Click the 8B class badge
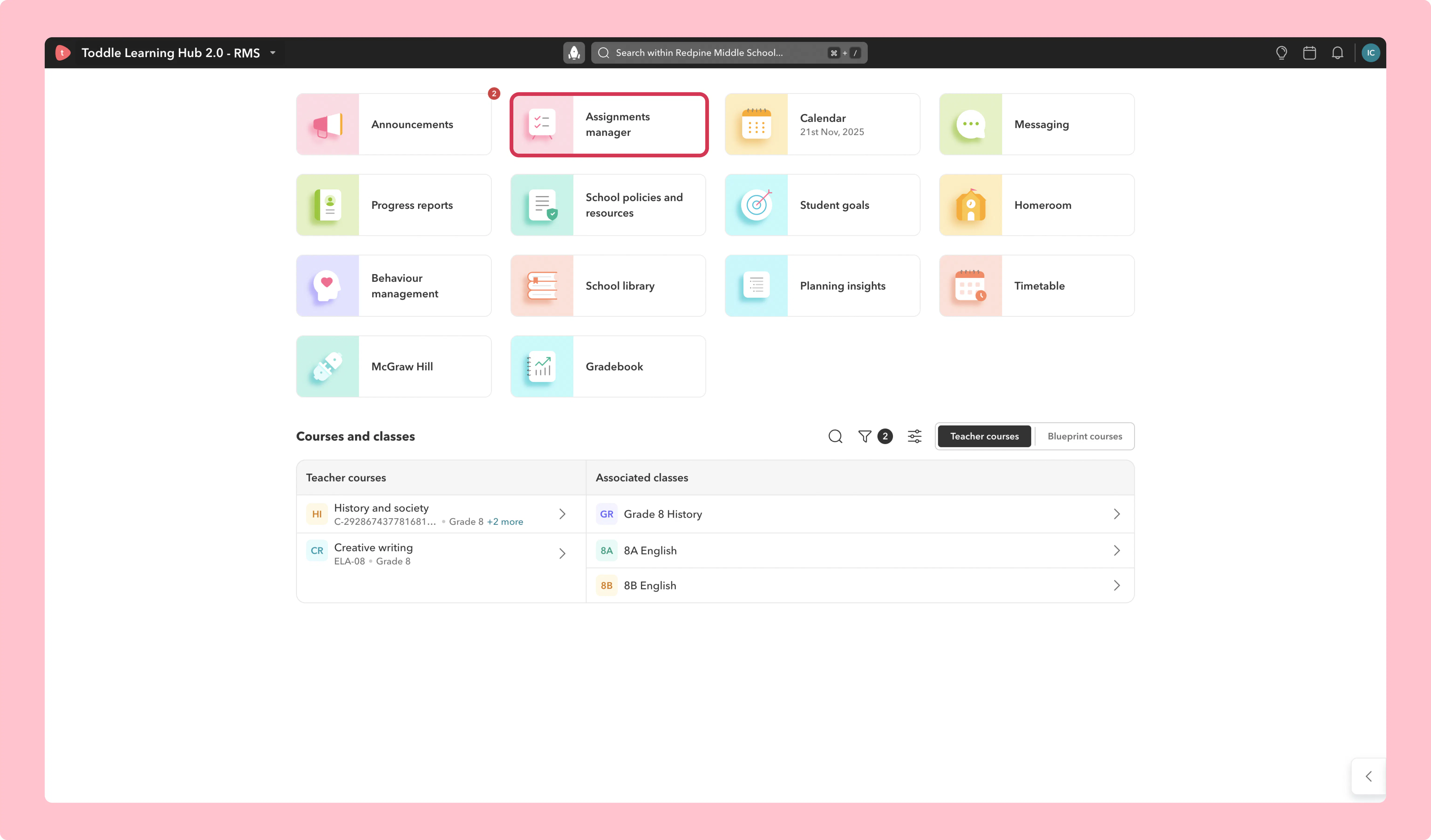1431x840 pixels. click(x=606, y=586)
